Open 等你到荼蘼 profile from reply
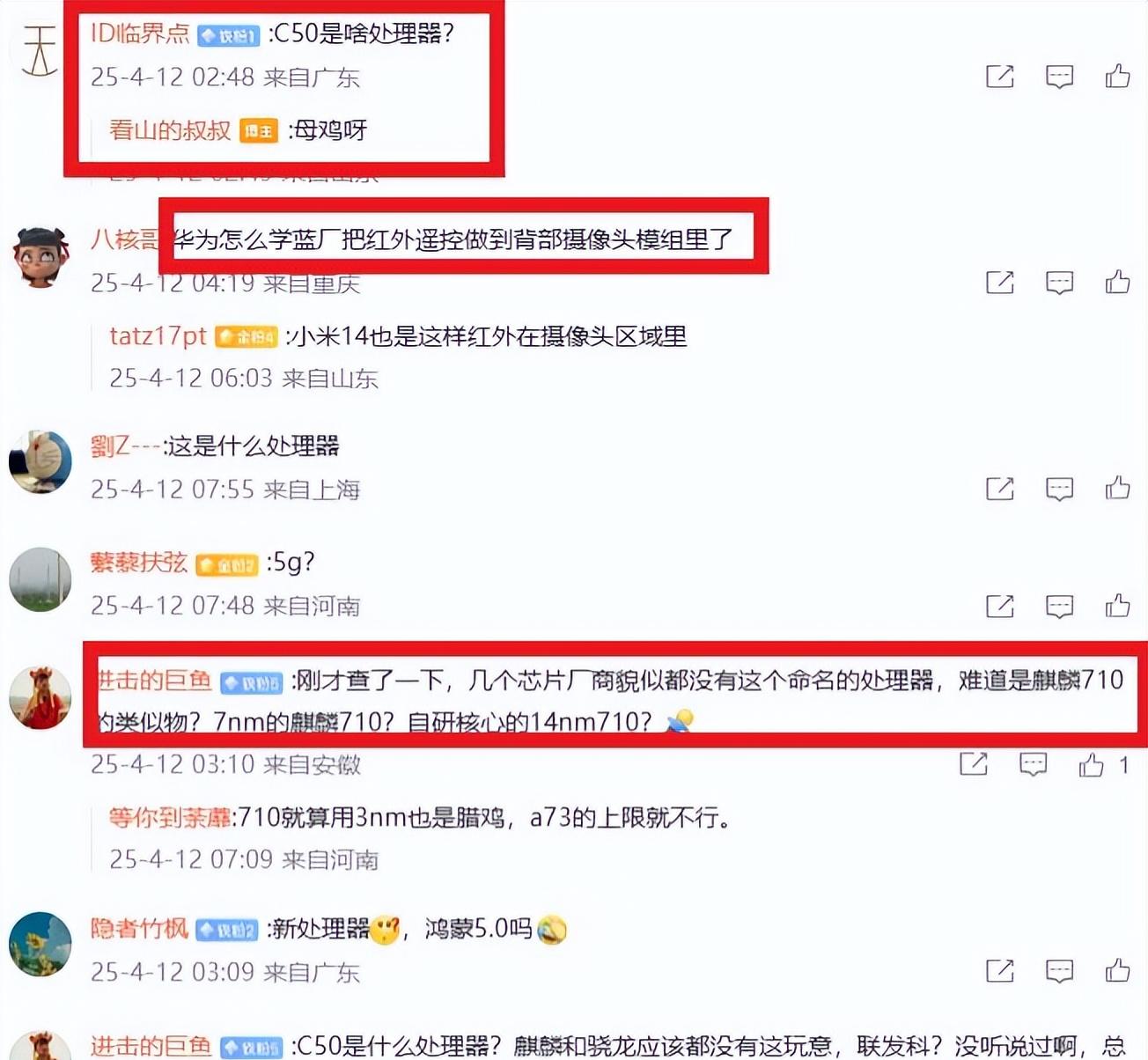Image resolution: width=1148 pixels, height=1060 pixels. point(170,817)
